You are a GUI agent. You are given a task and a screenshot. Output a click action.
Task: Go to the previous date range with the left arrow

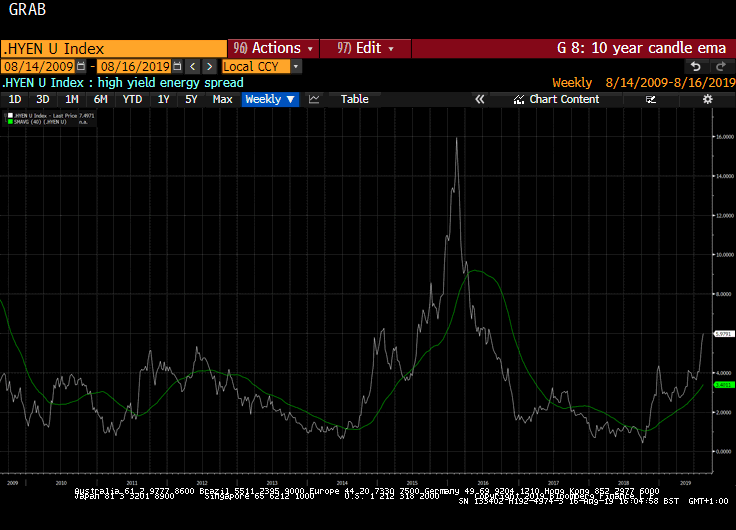pos(192,67)
